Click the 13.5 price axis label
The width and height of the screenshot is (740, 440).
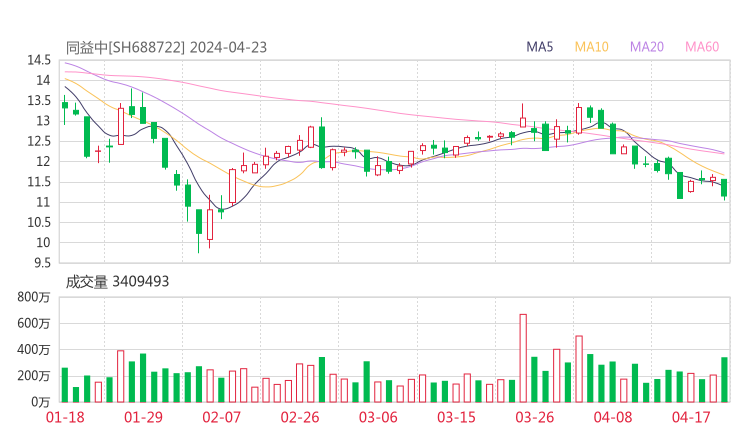tap(39, 101)
